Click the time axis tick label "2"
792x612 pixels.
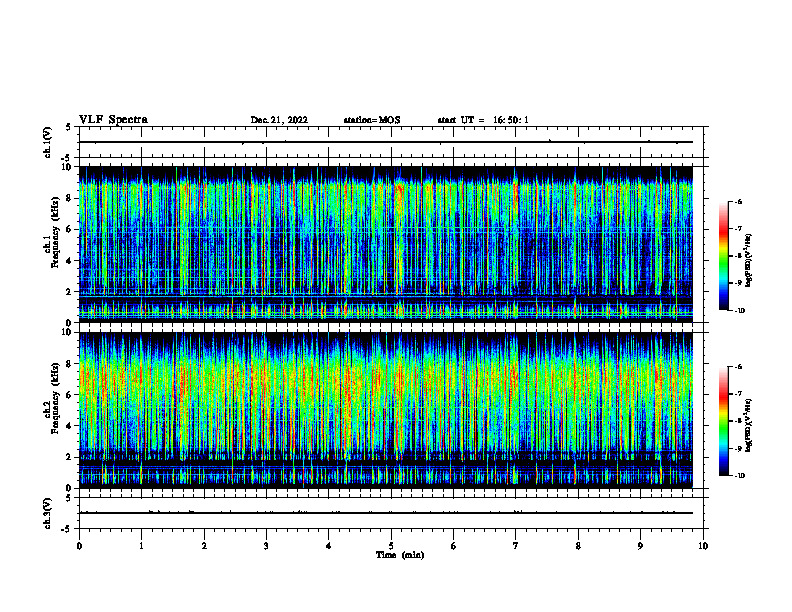coord(204,546)
